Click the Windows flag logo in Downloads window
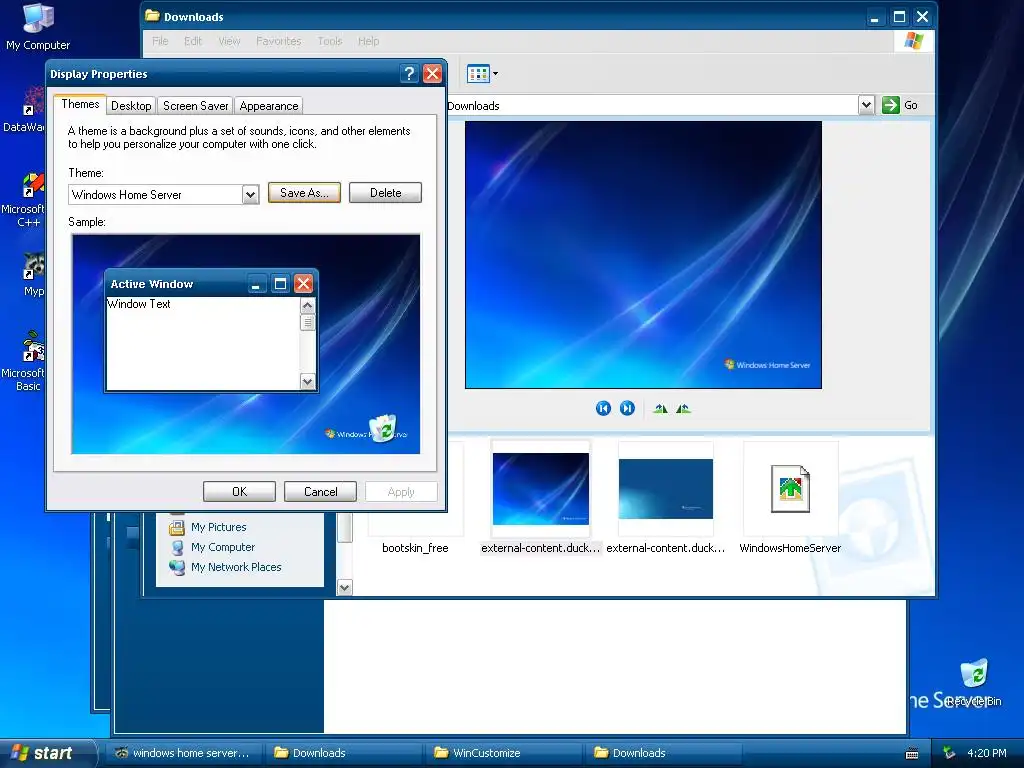The image size is (1024, 768). pos(914,41)
